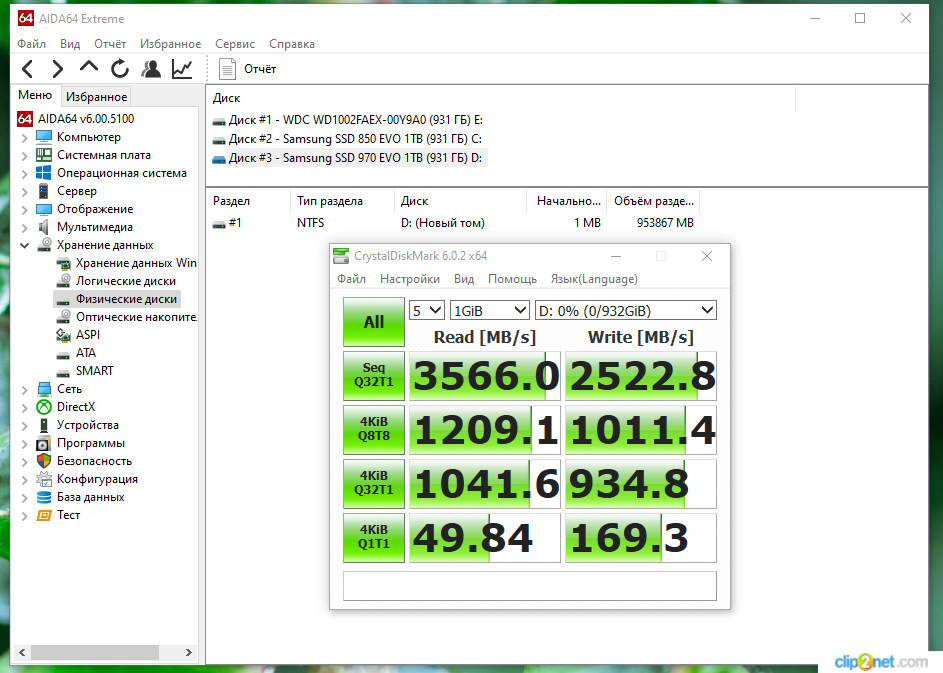Viewport: 943px width, 673px height.
Task: Collapse the Хранение данных node
Action: [24, 245]
